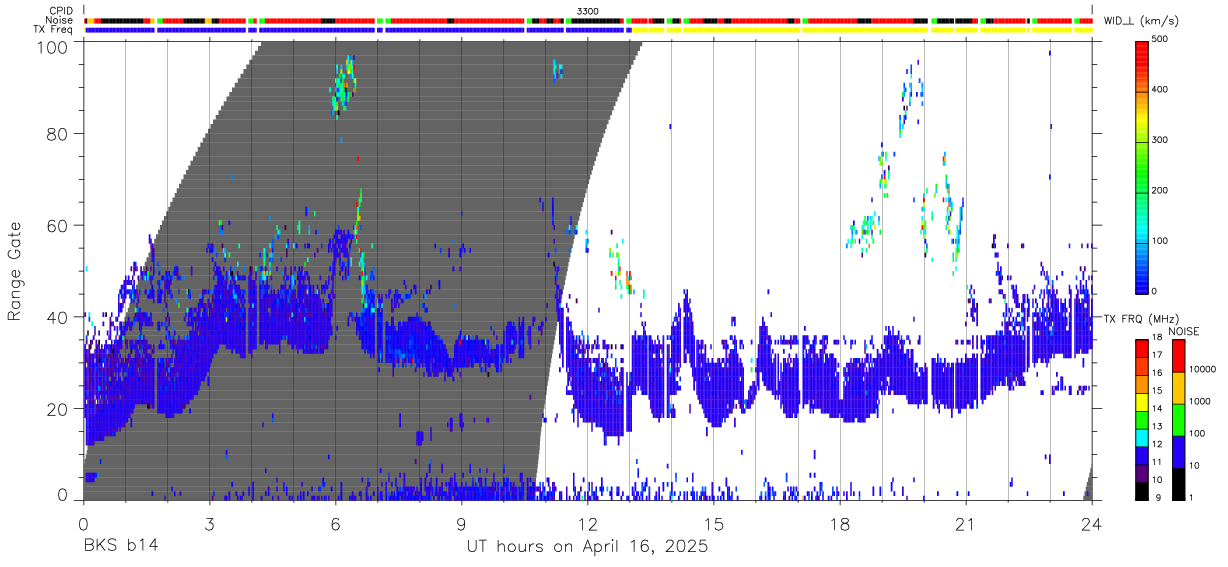Click the red top segment of NOISE color bar
This screenshot has height=567, width=1228.
tap(1179, 355)
